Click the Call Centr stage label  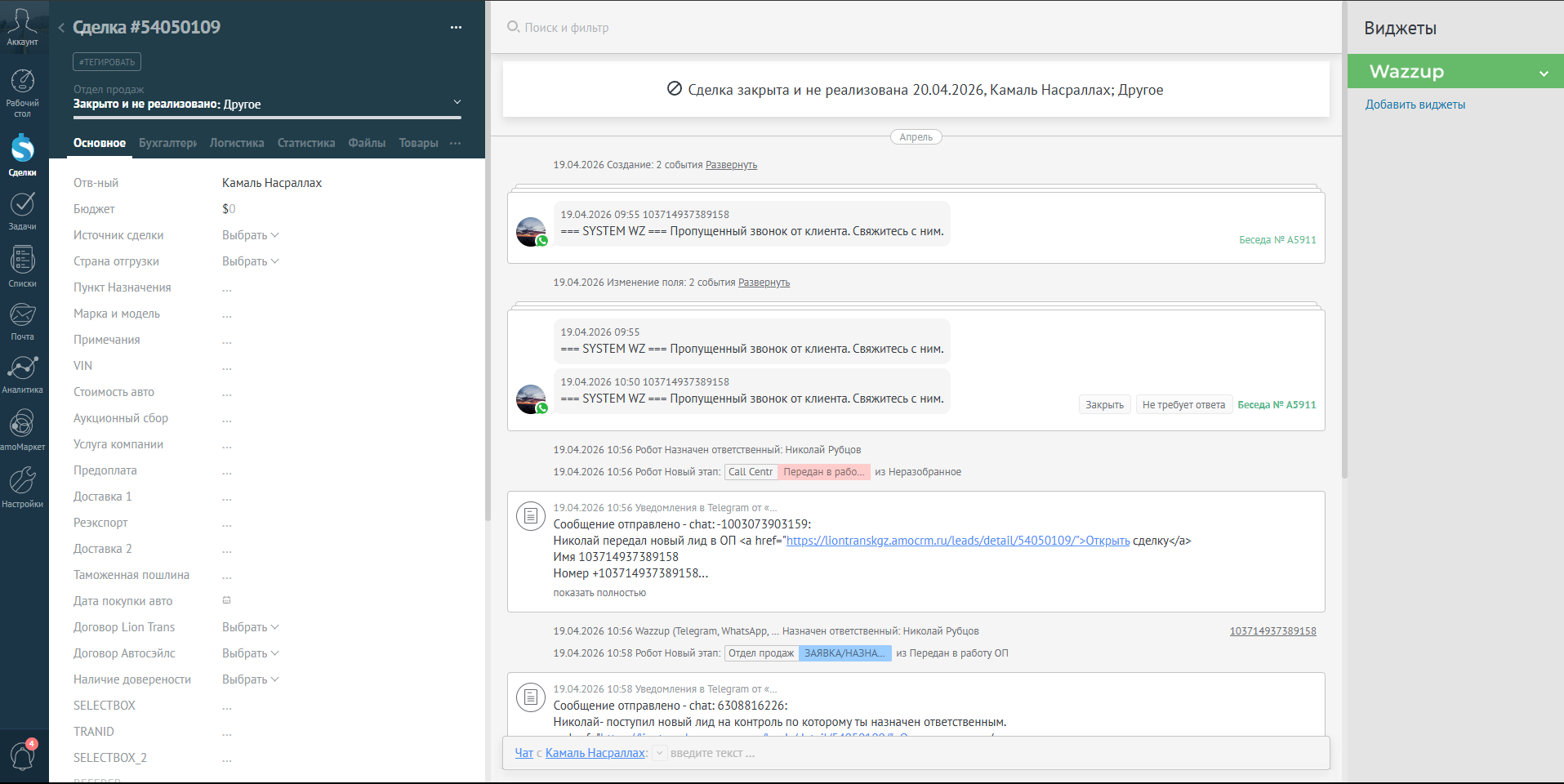[x=751, y=472]
